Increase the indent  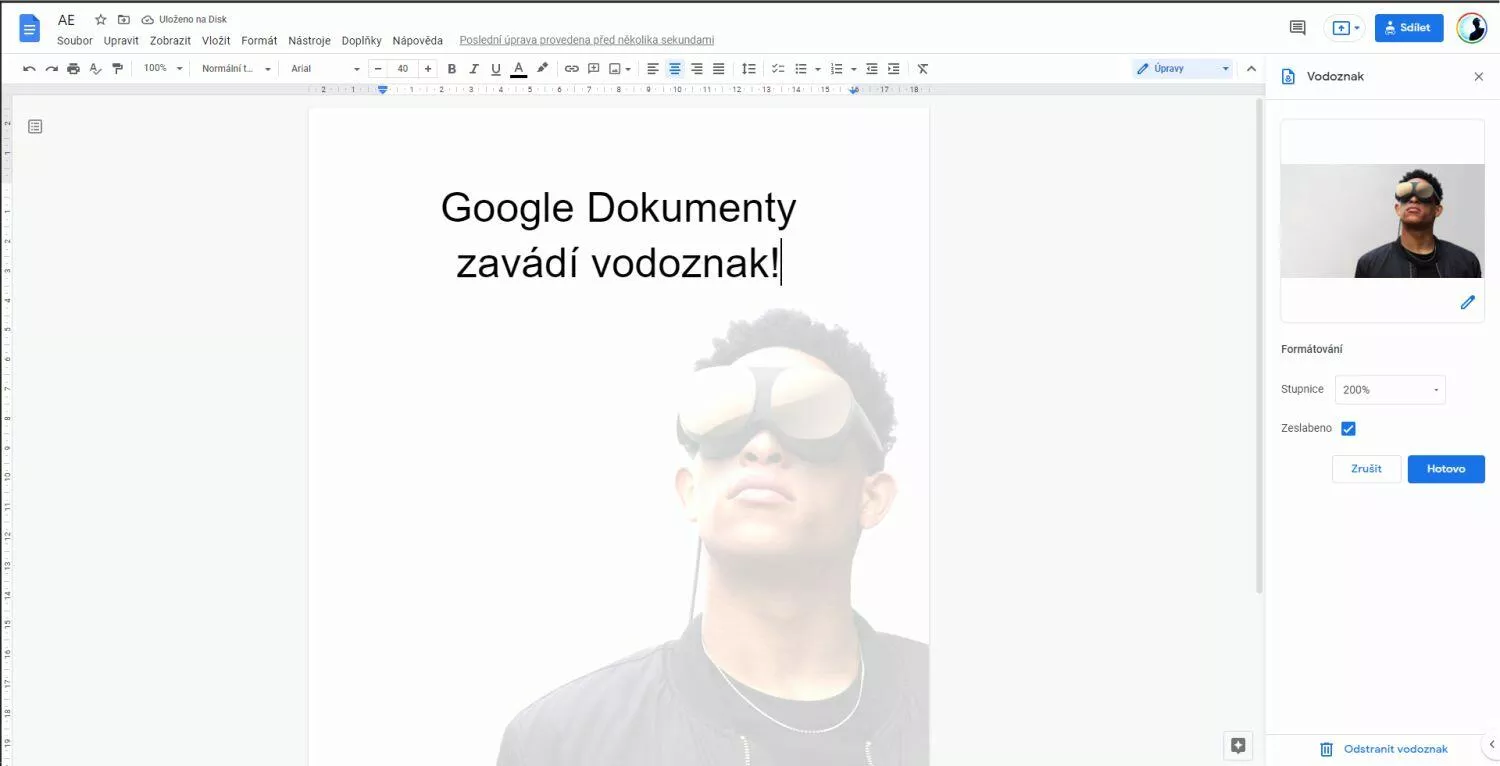[894, 69]
